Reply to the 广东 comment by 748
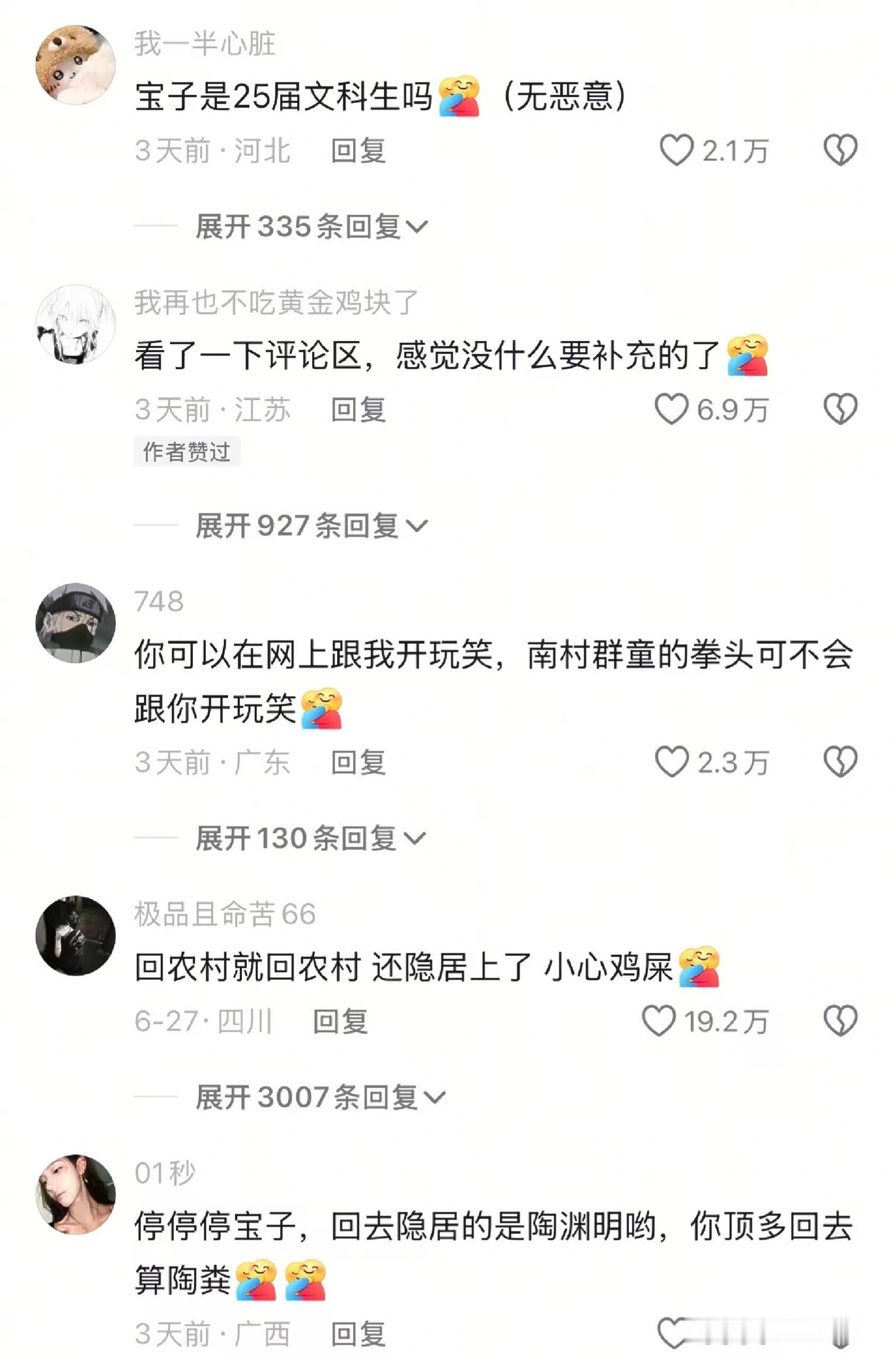Viewport: 896px width, 1362px height. click(358, 762)
